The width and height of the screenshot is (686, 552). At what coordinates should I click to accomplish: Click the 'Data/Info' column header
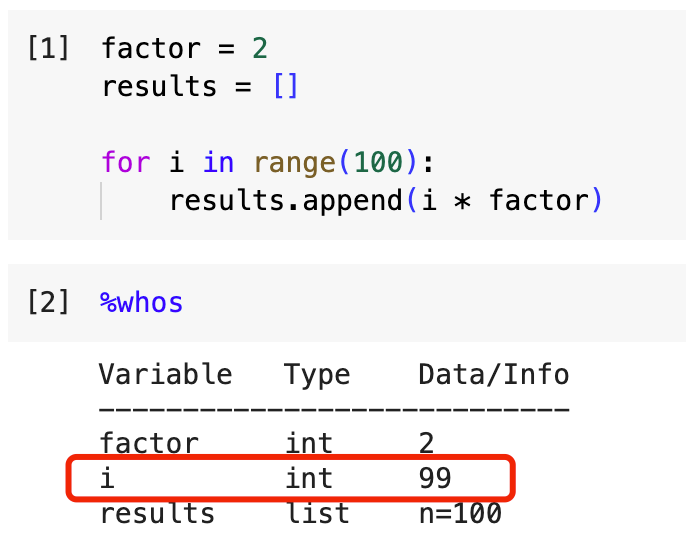point(494,375)
